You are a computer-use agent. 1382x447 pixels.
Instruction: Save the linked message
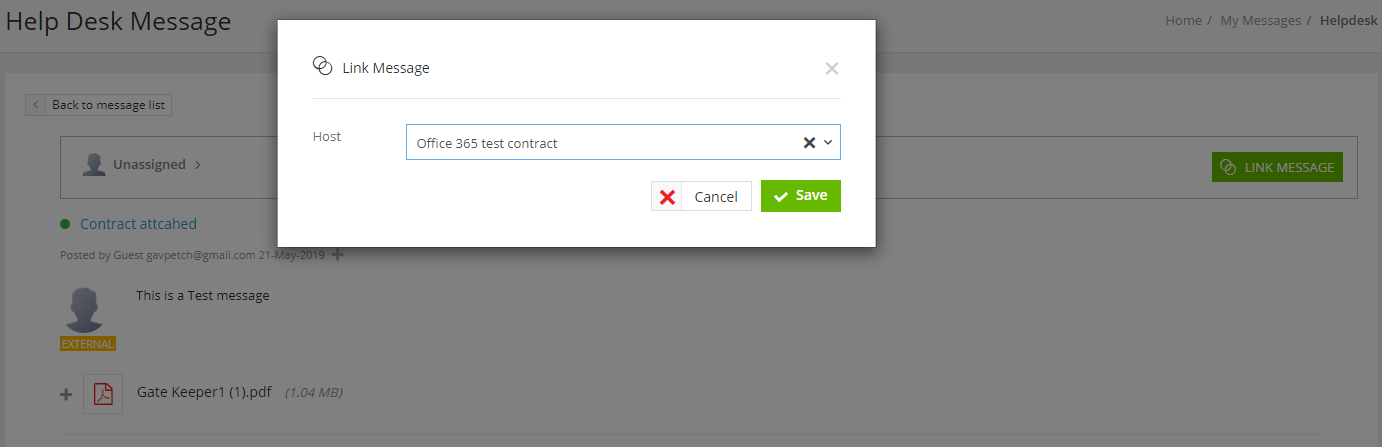tap(801, 196)
